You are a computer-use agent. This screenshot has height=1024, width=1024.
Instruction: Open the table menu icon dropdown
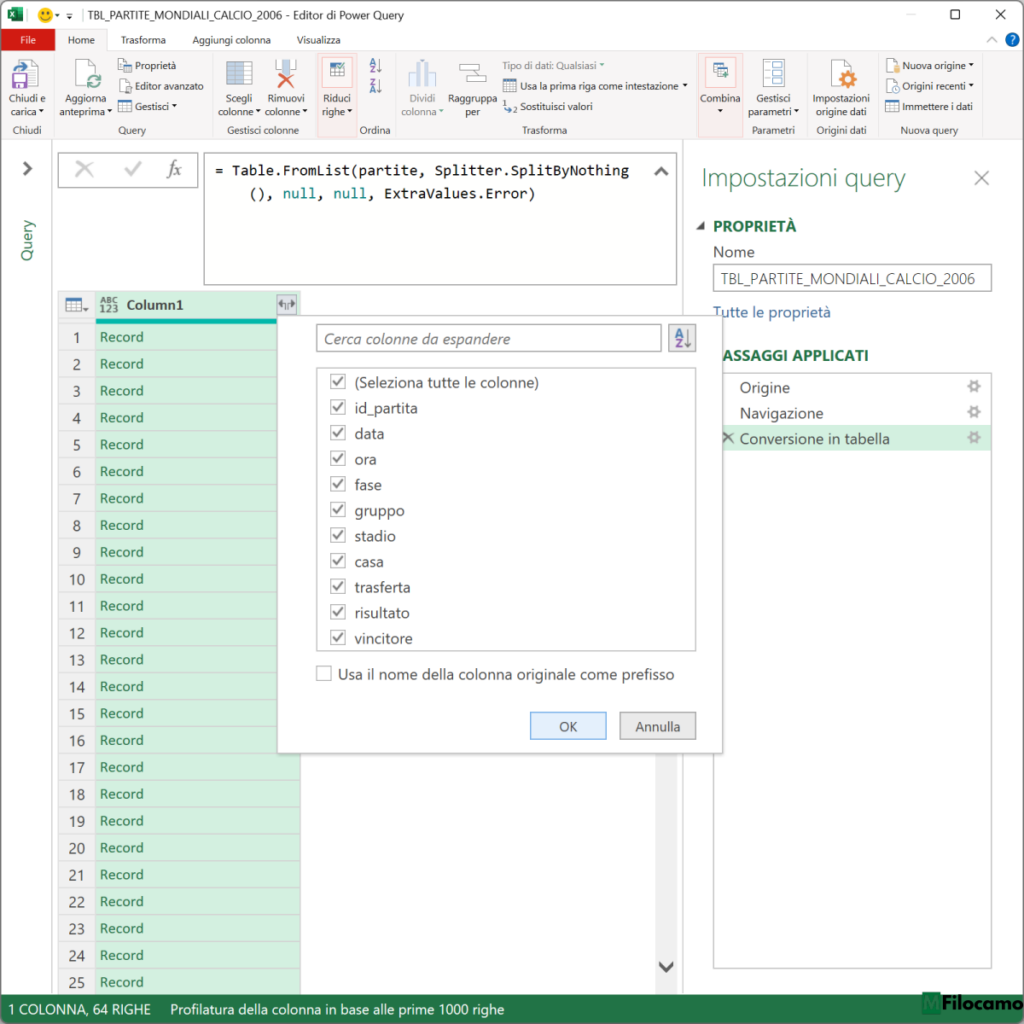pyautogui.click(x=76, y=305)
